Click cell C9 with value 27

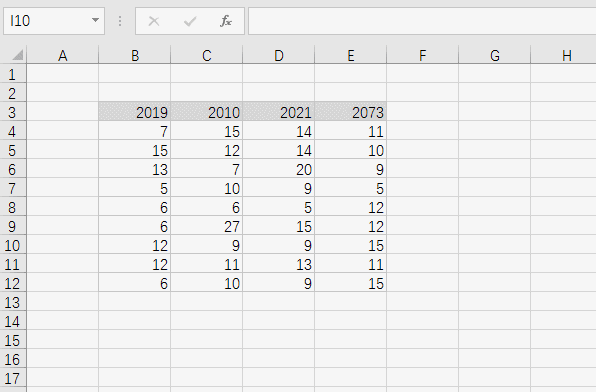tap(206, 226)
